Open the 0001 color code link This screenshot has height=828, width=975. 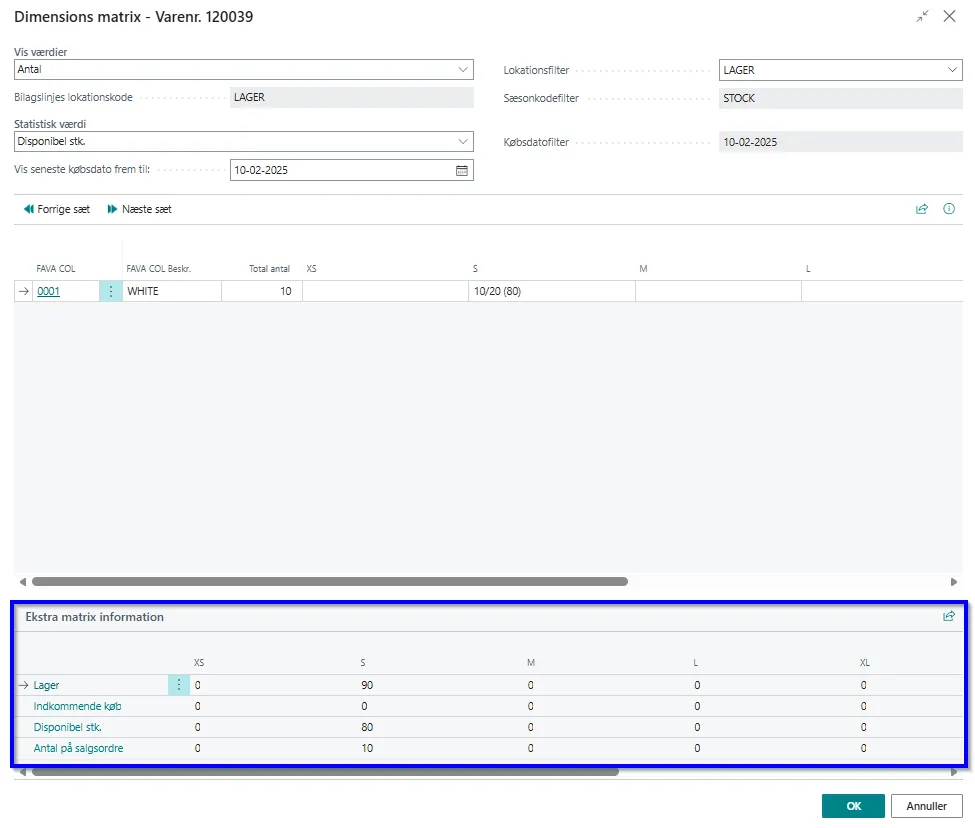[x=48, y=292]
